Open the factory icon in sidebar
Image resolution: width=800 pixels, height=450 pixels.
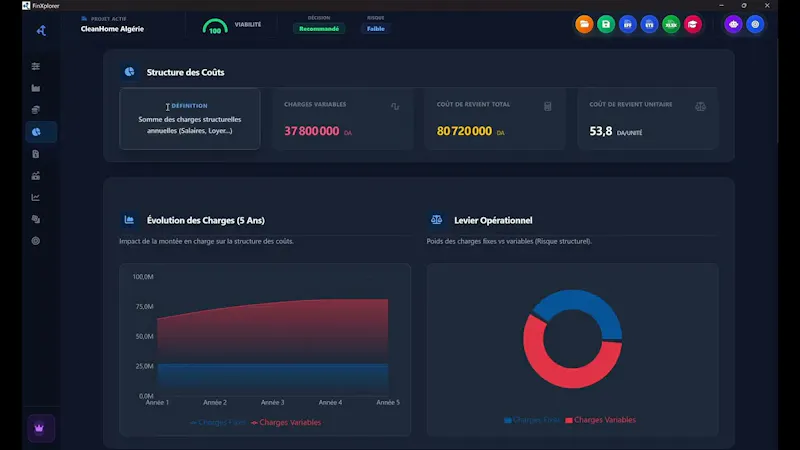tap(36, 88)
